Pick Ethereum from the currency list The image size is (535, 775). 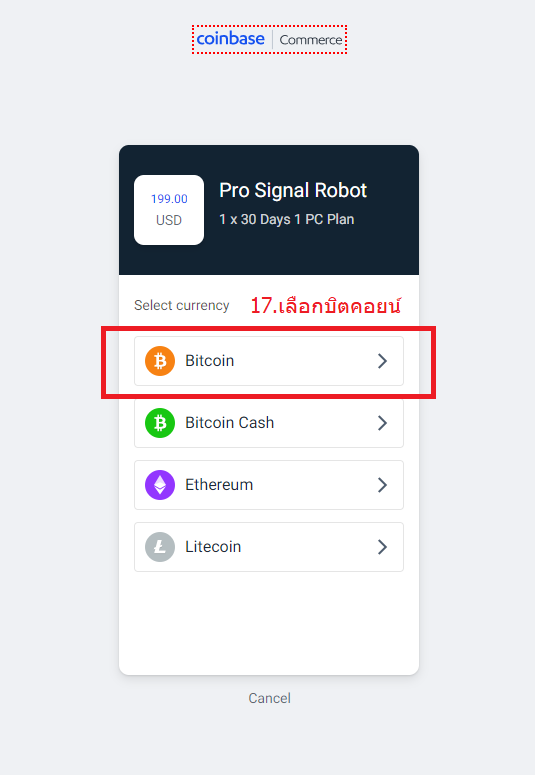pyautogui.click(x=268, y=485)
